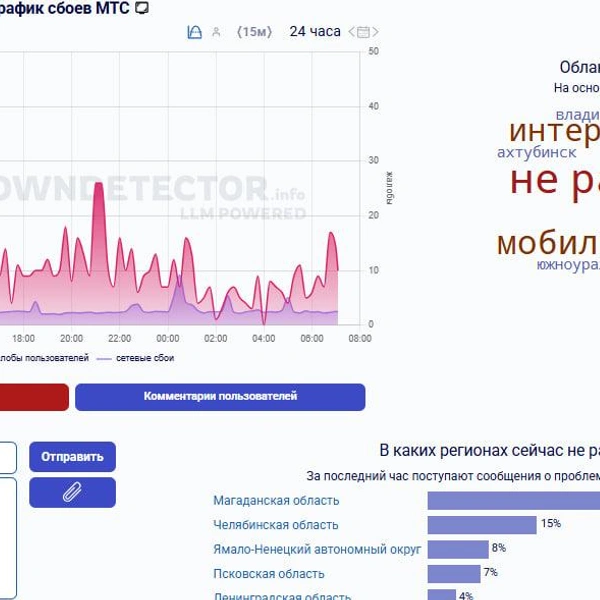Toggle the сетевые сбои legend series
Screen dimensions: 600x600
(x=135, y=358)
